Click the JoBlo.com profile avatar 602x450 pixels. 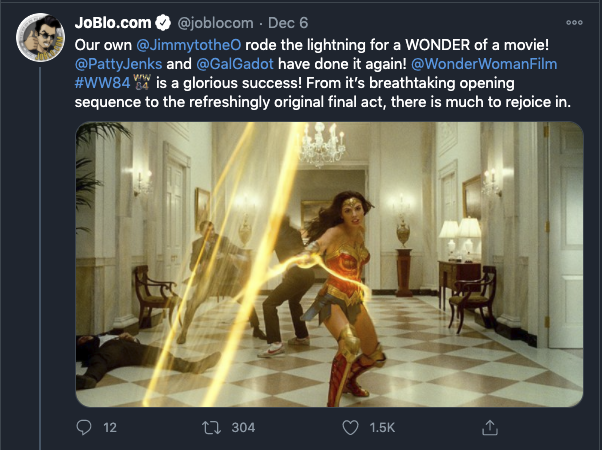point(40,38)
